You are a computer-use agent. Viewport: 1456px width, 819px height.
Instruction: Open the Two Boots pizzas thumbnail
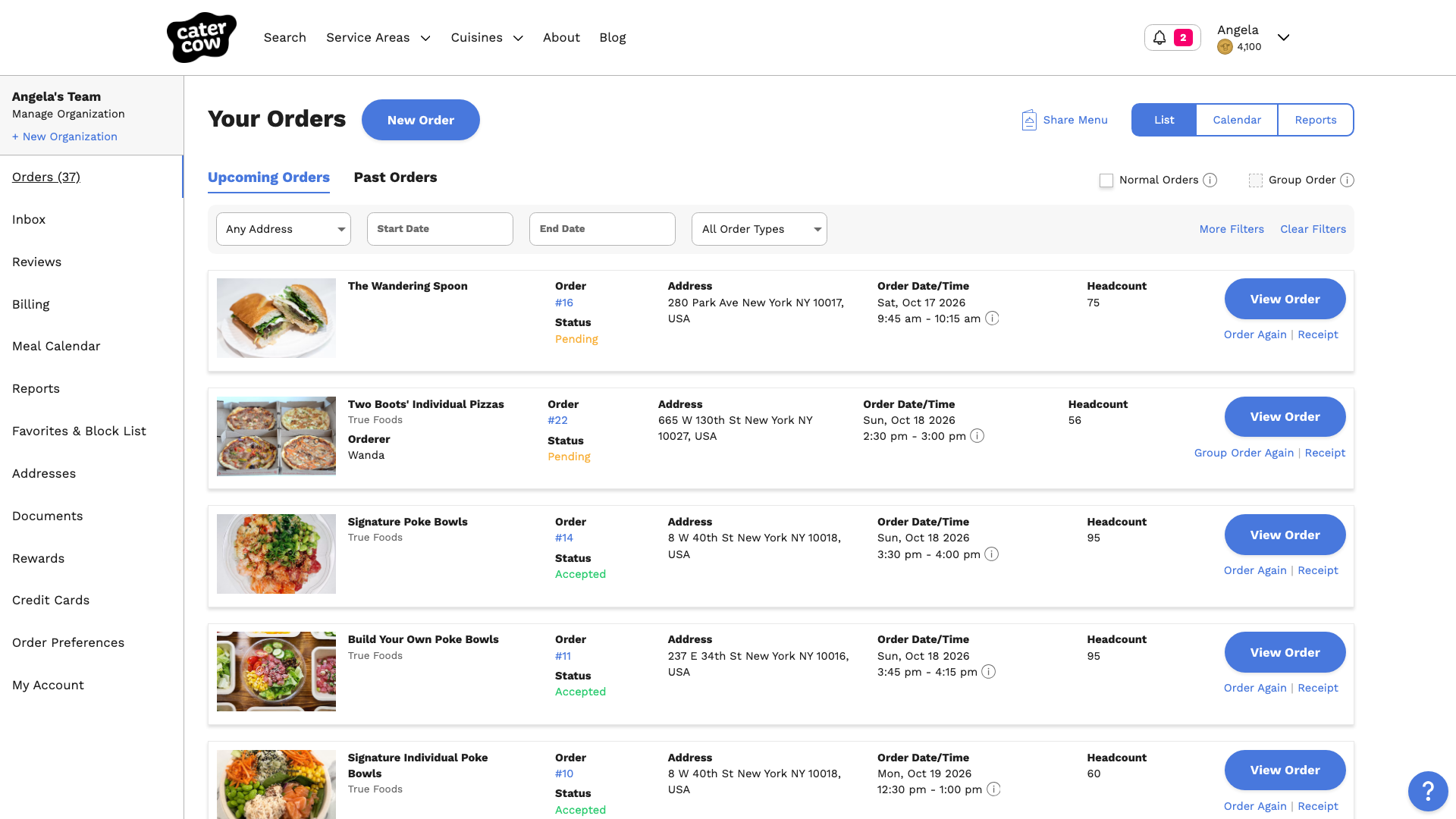click(276, 436)
